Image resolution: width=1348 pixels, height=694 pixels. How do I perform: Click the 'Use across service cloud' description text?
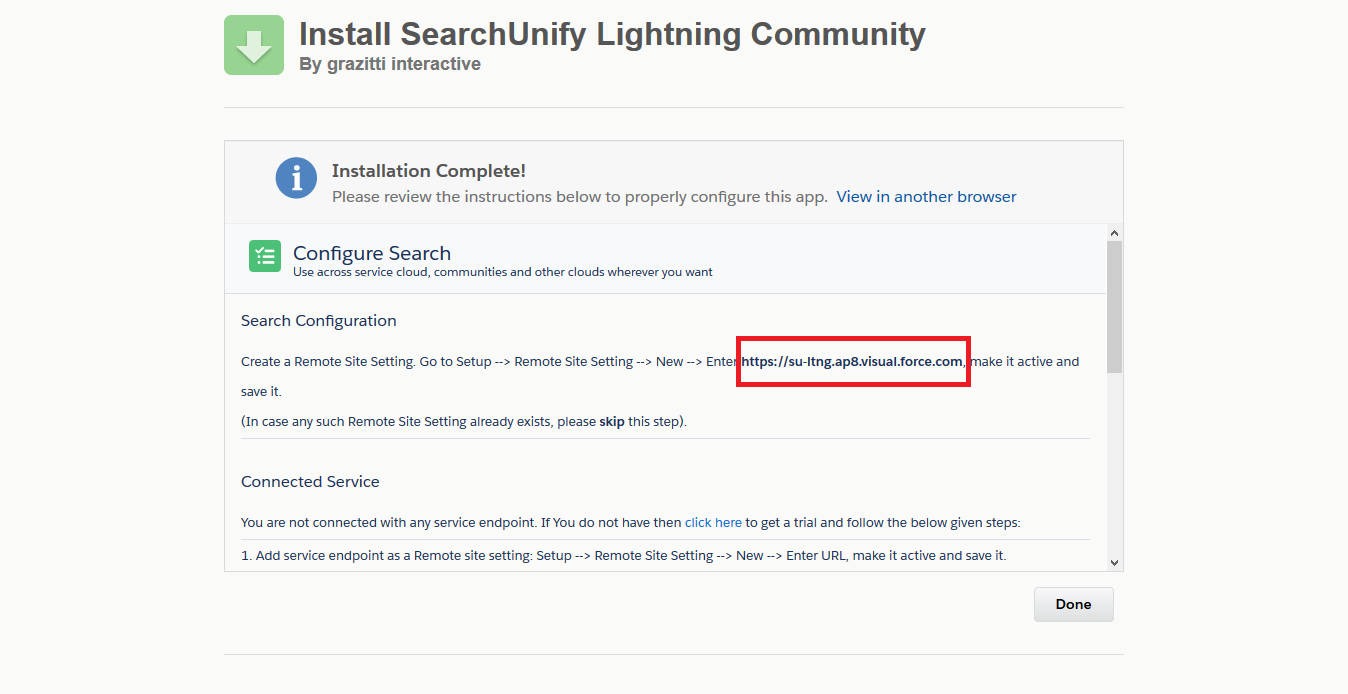coord(502,272)
